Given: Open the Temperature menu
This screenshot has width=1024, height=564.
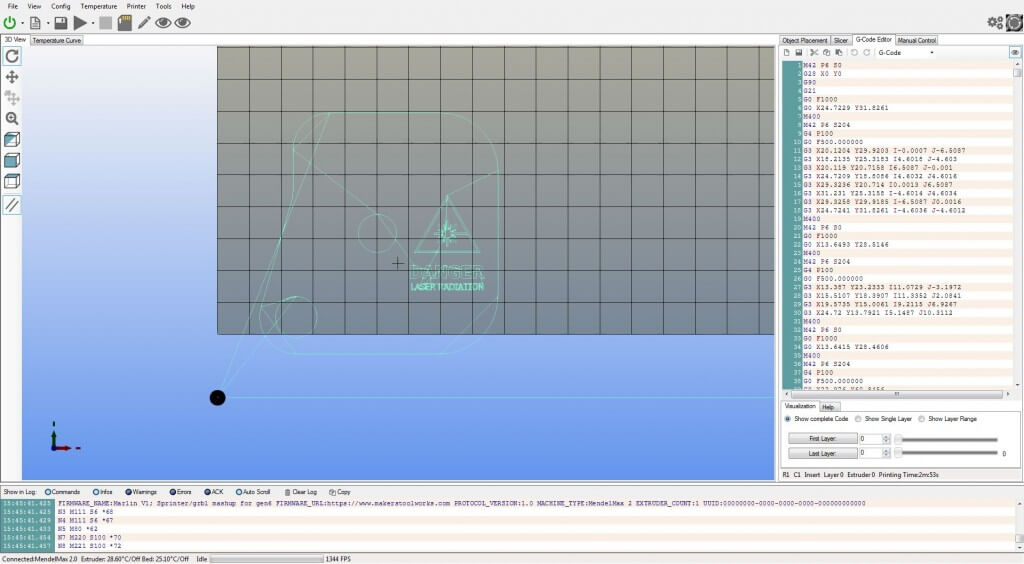Looking at the screenshot, I should 98,6.
